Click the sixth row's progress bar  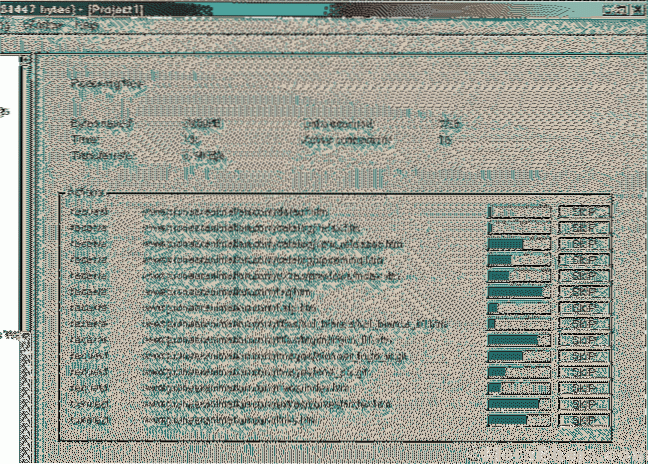tap(519, 291)
